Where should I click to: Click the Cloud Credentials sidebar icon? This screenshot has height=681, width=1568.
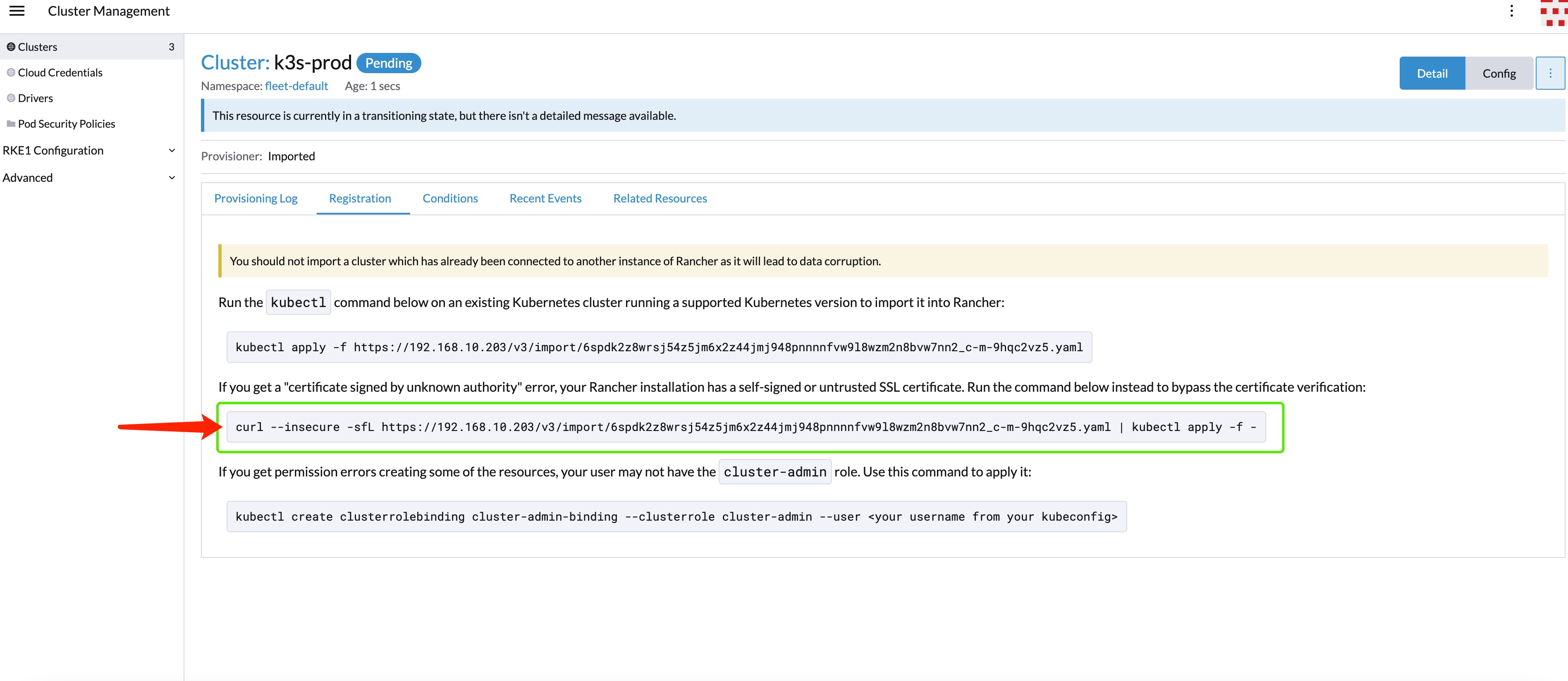point(11,72)
